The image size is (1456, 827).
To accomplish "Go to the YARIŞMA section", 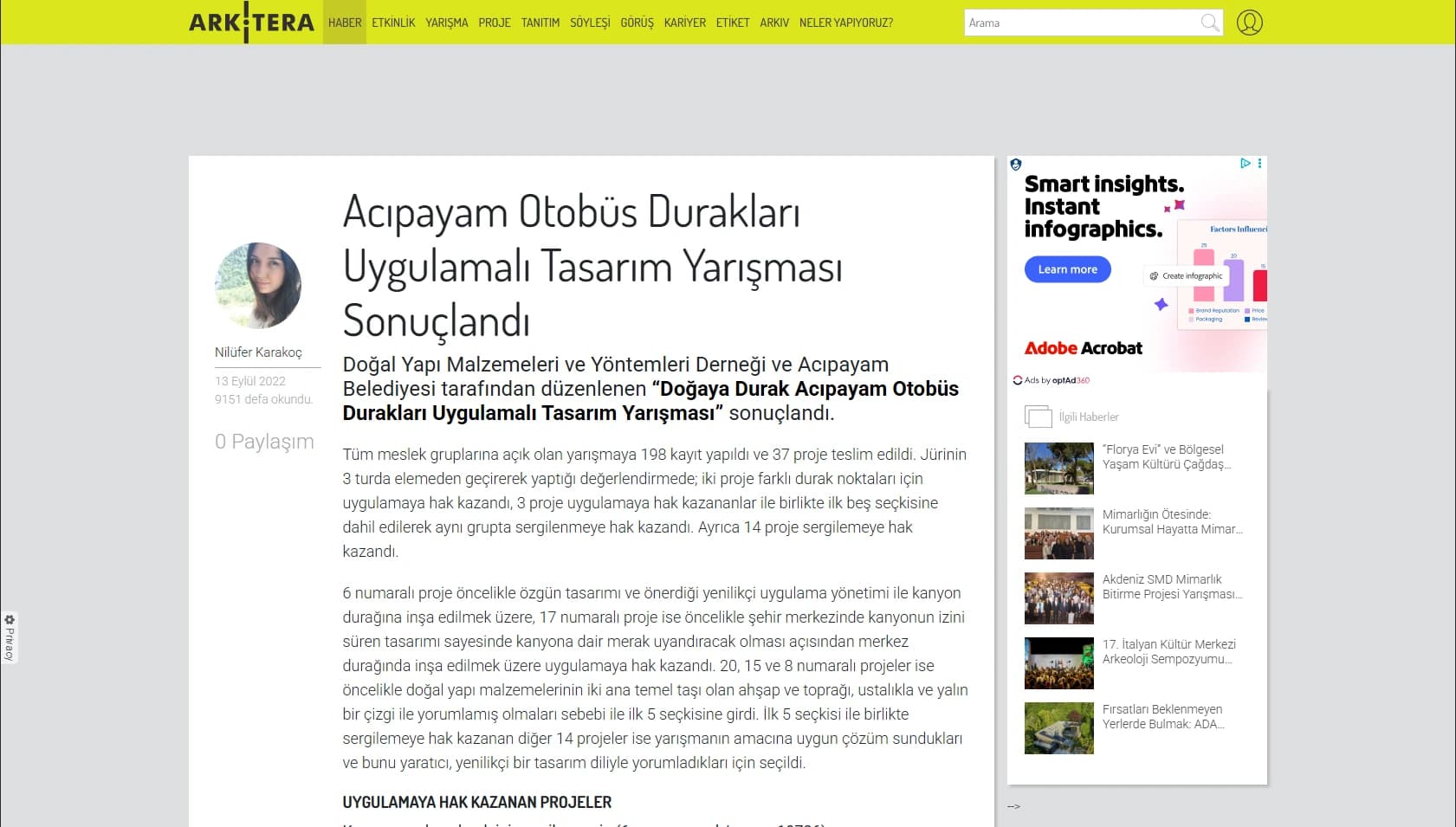I will (447, 23).
